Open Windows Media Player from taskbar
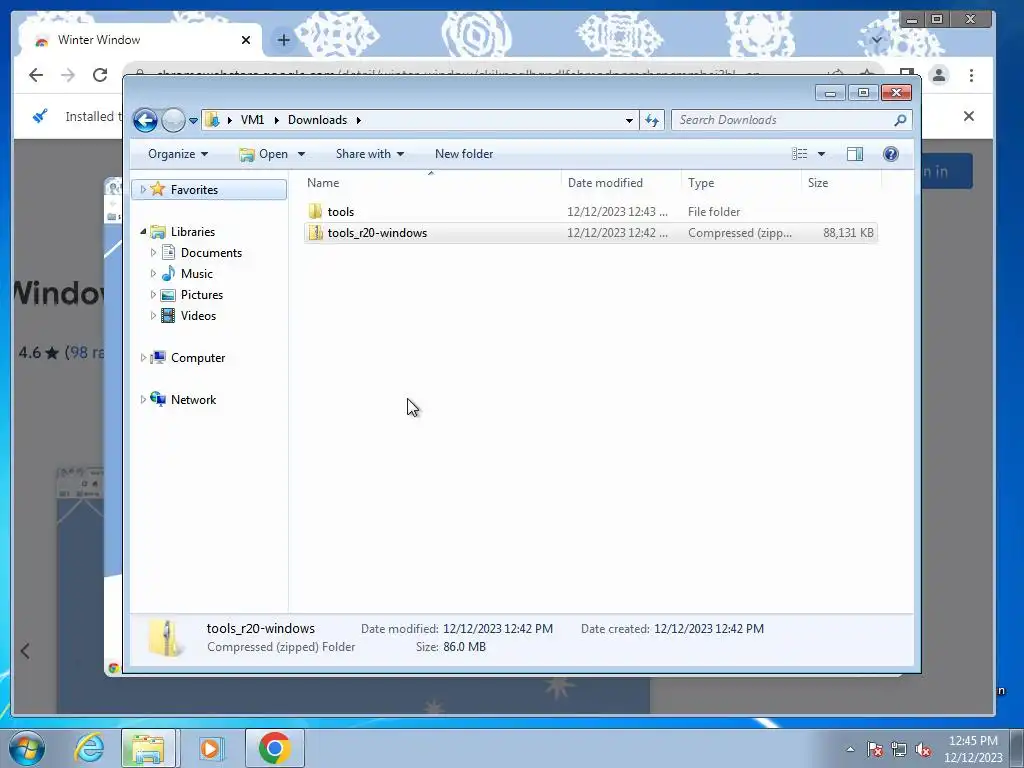 (210, 748)
